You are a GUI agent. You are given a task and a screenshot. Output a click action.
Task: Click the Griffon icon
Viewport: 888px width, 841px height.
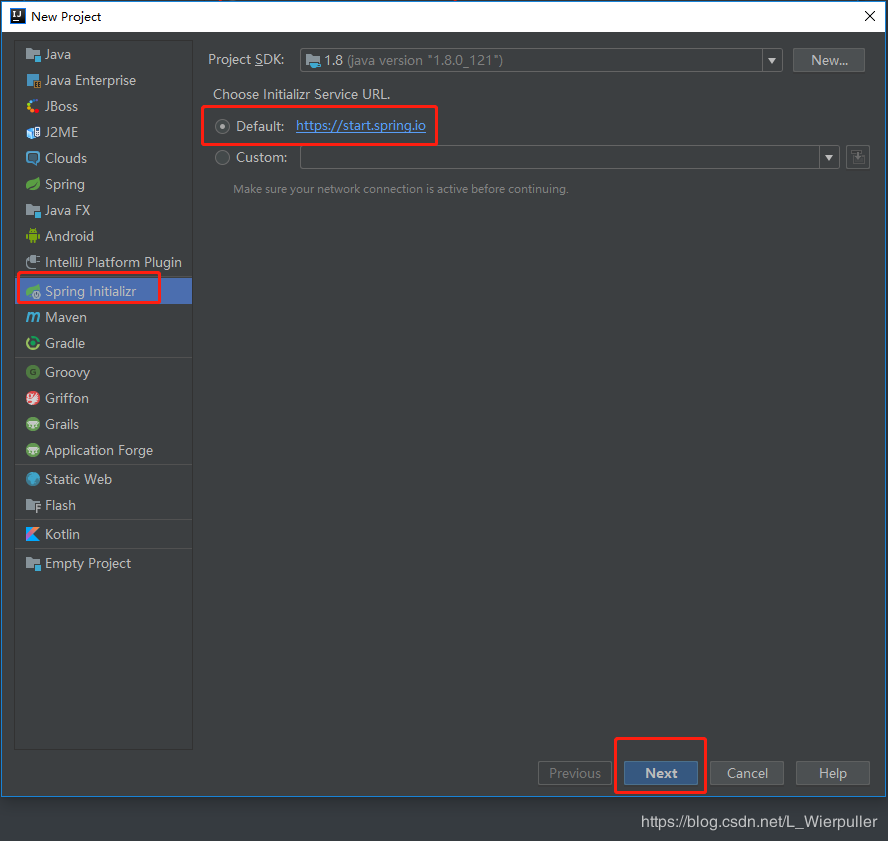click(33, 398)
